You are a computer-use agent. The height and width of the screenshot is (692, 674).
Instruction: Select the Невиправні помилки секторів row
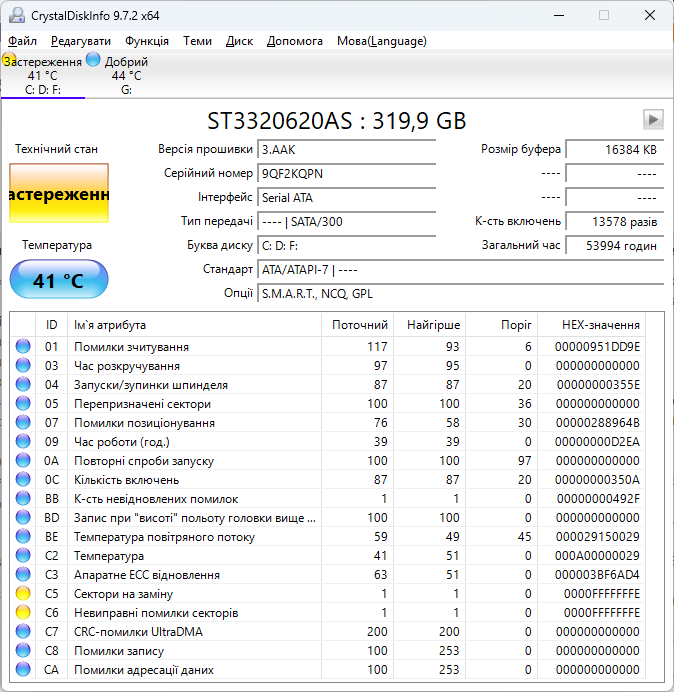pyautogui.click(x=328, y=612)
